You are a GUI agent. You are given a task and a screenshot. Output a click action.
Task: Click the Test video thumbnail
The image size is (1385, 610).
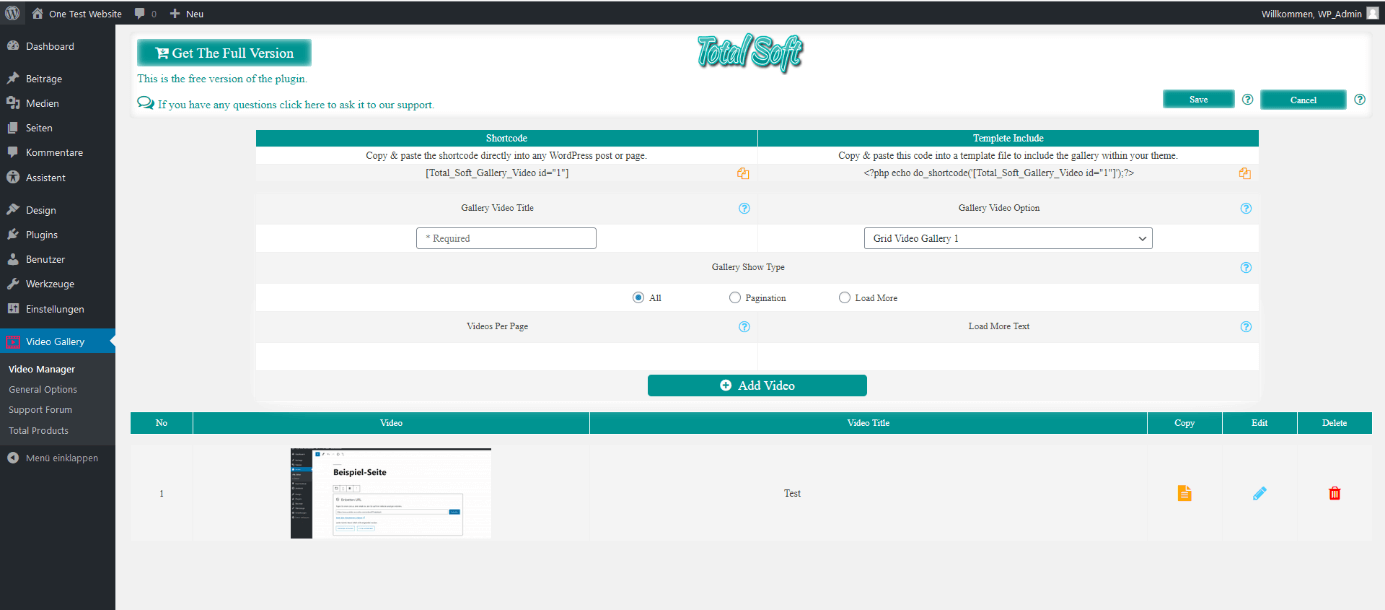coord(391,493)
